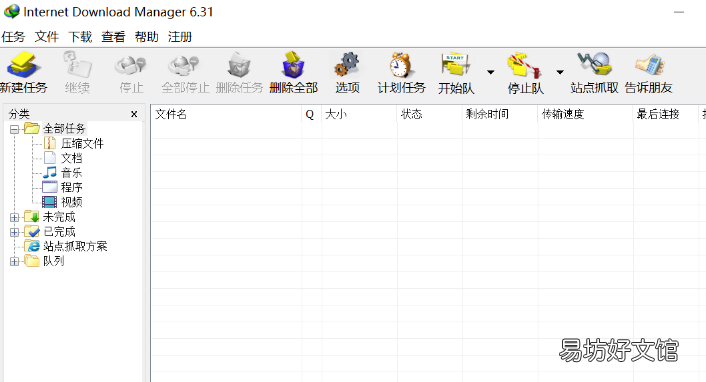
Task: Close the 分类 sidebar panel
Action: click(134, 114)
